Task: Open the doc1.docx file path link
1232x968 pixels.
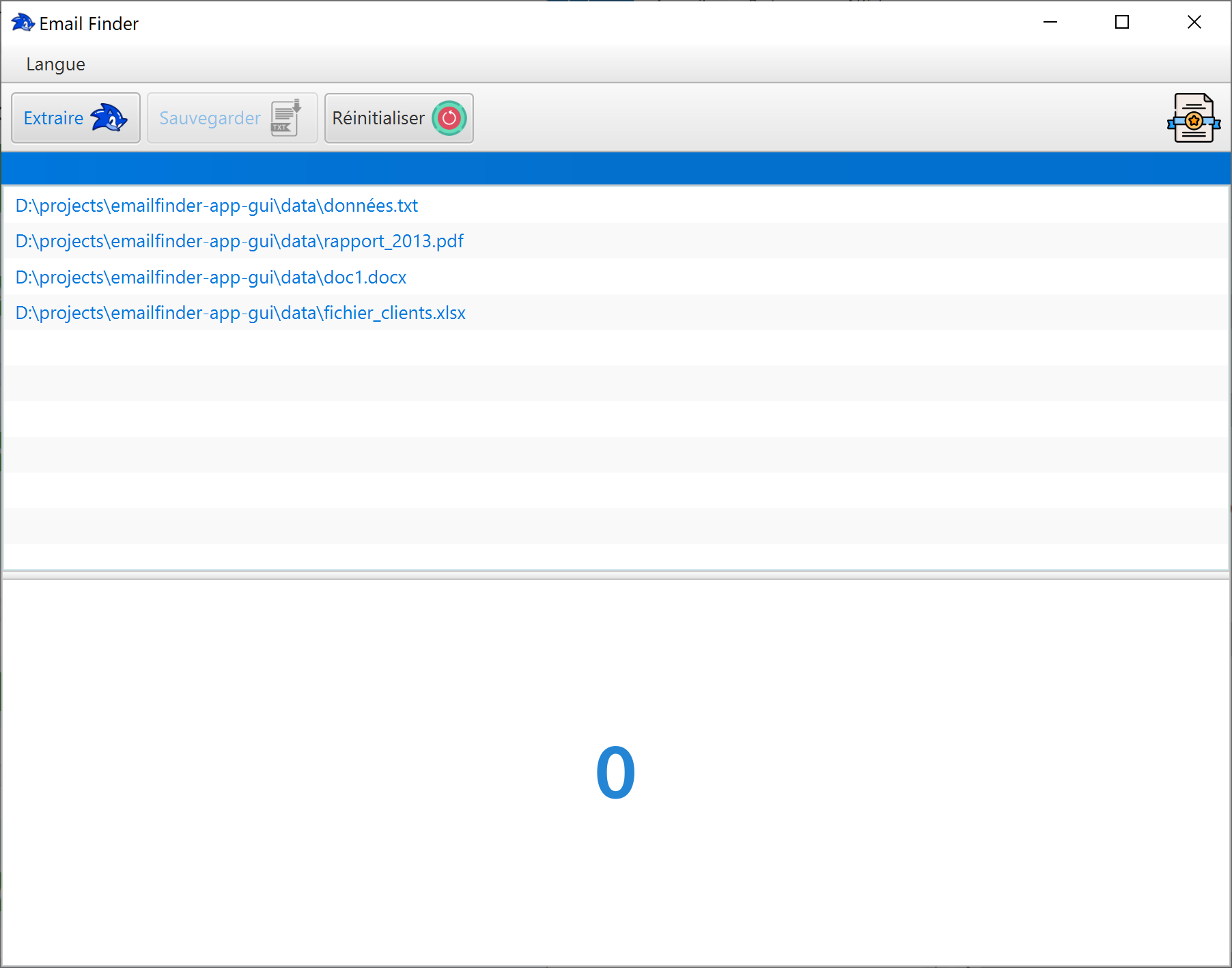Action: click(210, 277)
